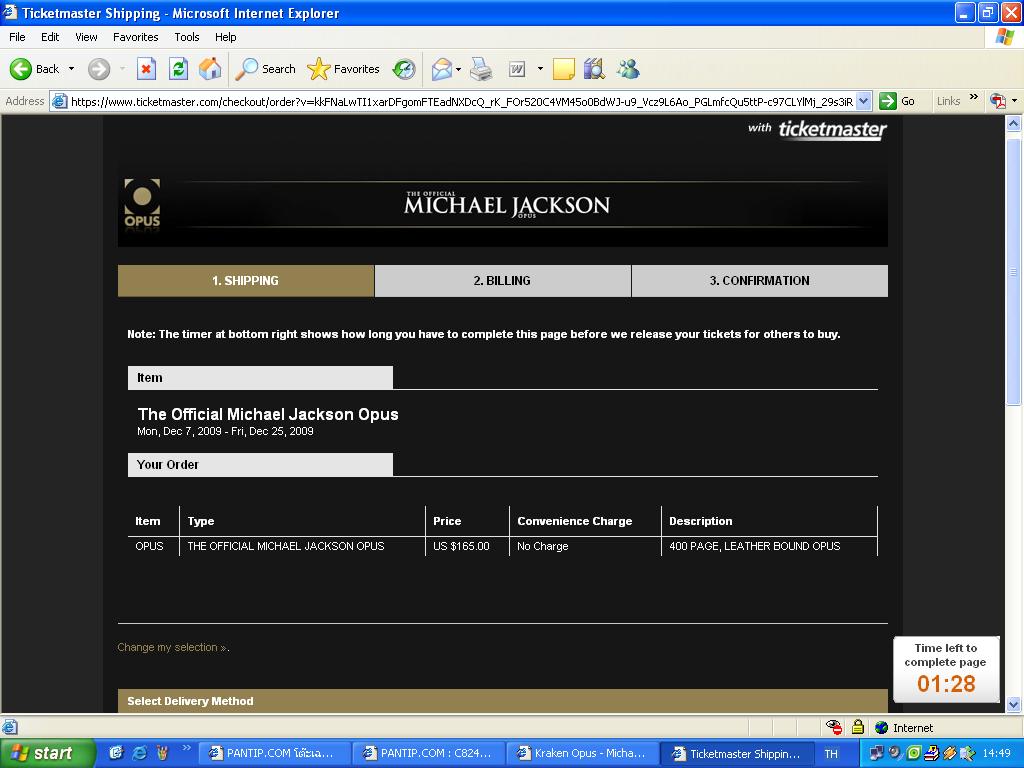Click the Back arrow button
Image resolution: width=1024 pixels, height=768 pixels.
(x=35, y=69)
